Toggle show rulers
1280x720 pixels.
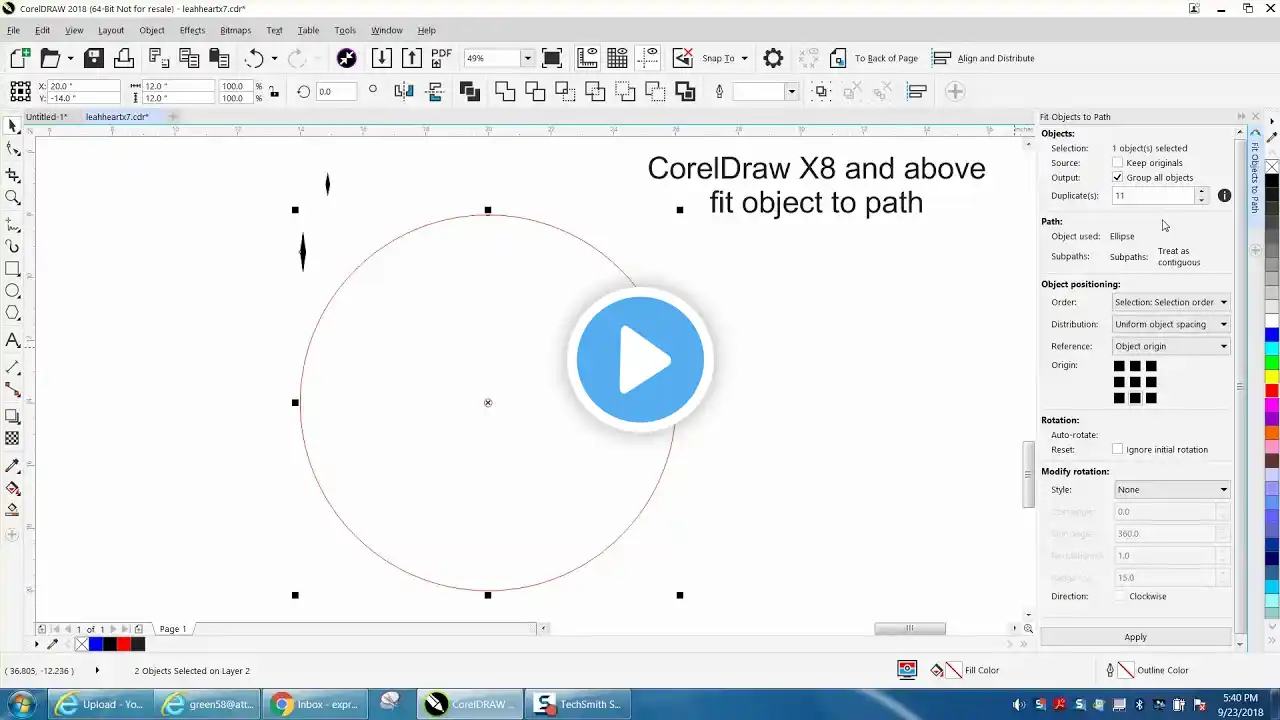coord(587,58)
